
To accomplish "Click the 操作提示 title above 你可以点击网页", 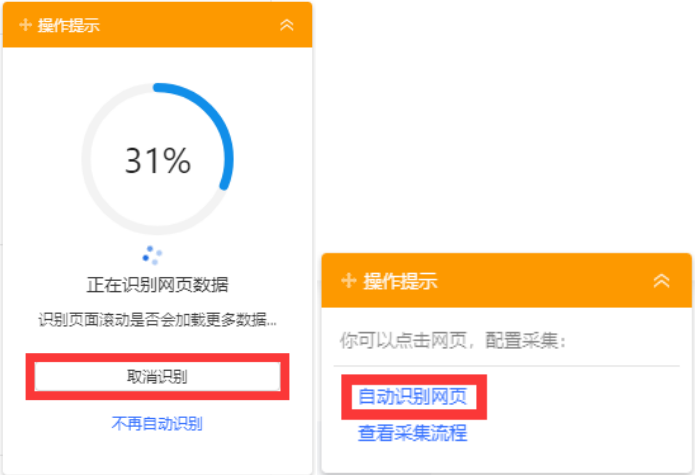I will (x=400, y=281).
